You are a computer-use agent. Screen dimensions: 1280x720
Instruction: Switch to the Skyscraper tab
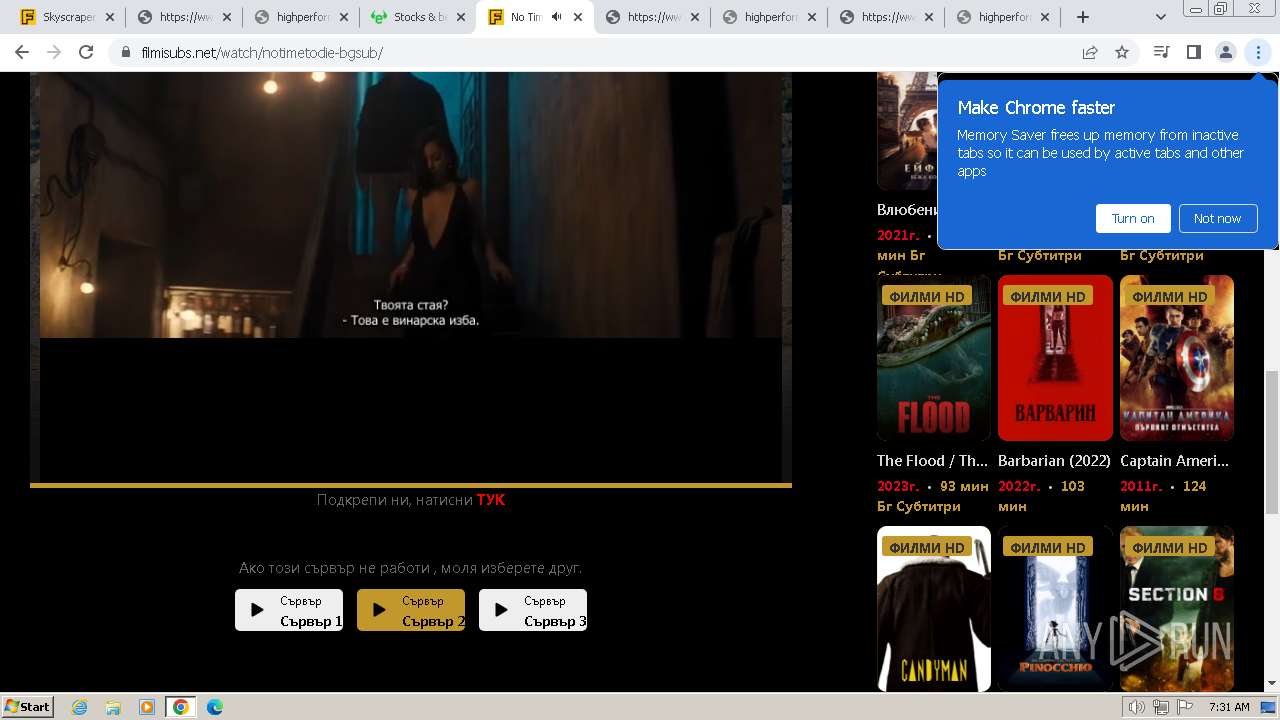[x=68, y=17]
